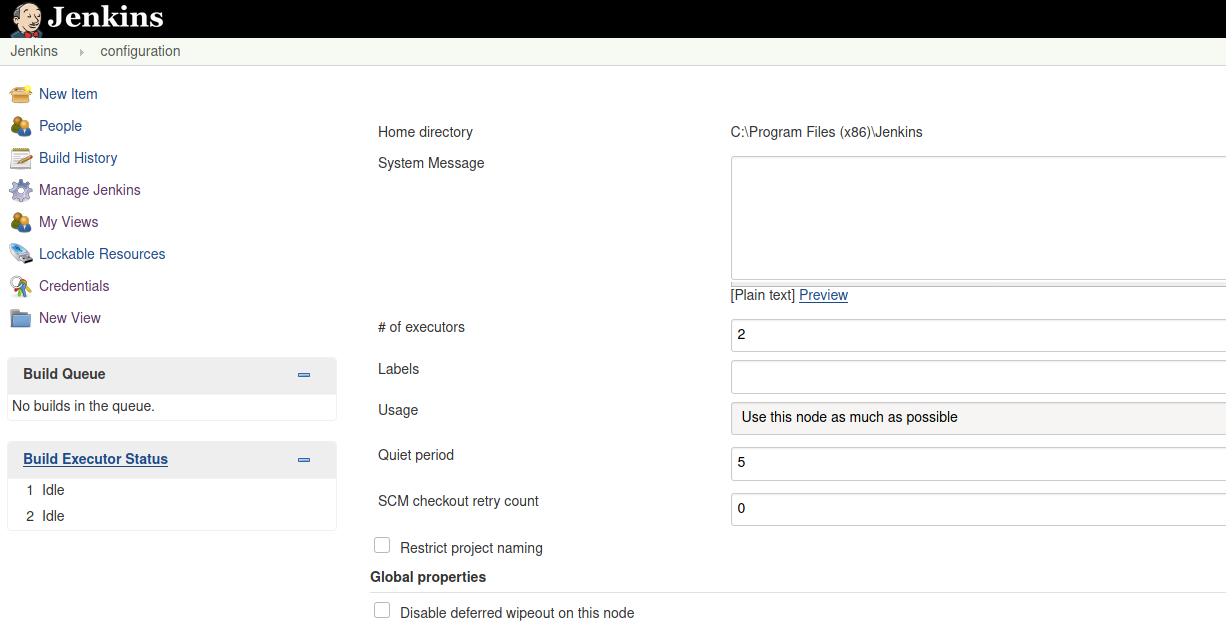Image resolution: width=1226 pixels, height=631 pixels.
Task: Click the # of executors field
Action: [x=978, y=335]
